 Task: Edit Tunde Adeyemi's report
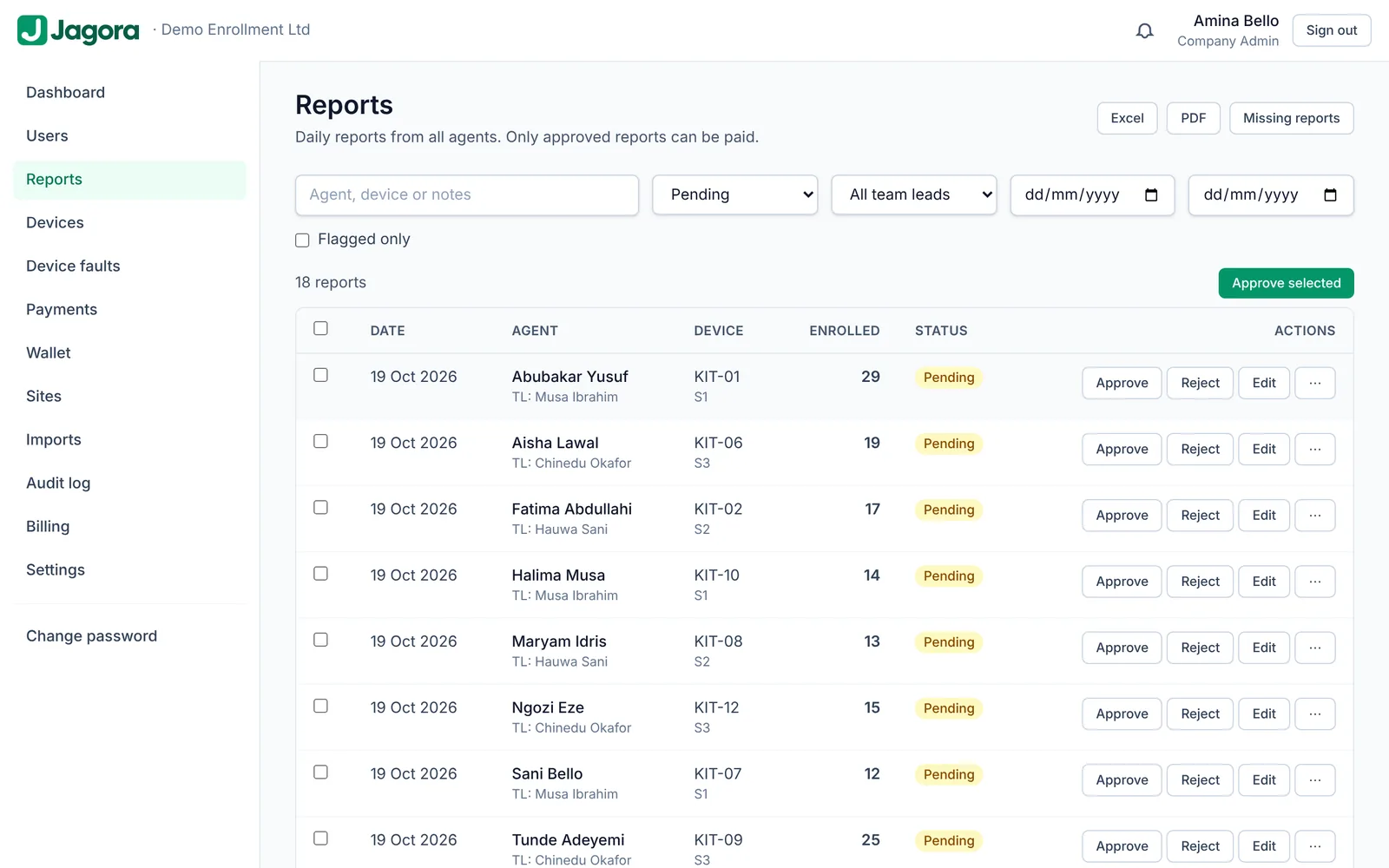coord(1264,846)
